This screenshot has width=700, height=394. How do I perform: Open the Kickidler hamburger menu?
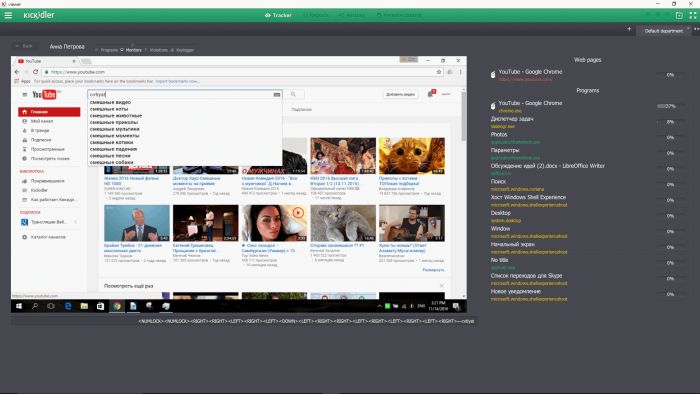pyautogui.click(x=8, y=15)
